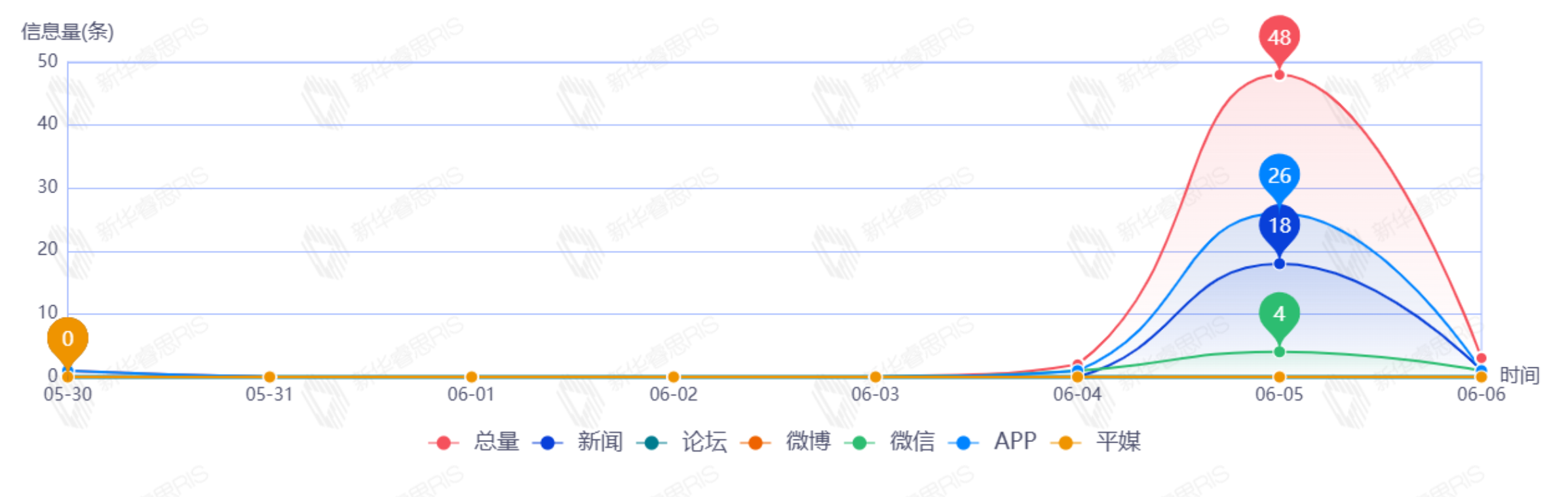
Task: Toggle the 新闻 series in legend
Action: pyautogui.click(x=578, y=442)
